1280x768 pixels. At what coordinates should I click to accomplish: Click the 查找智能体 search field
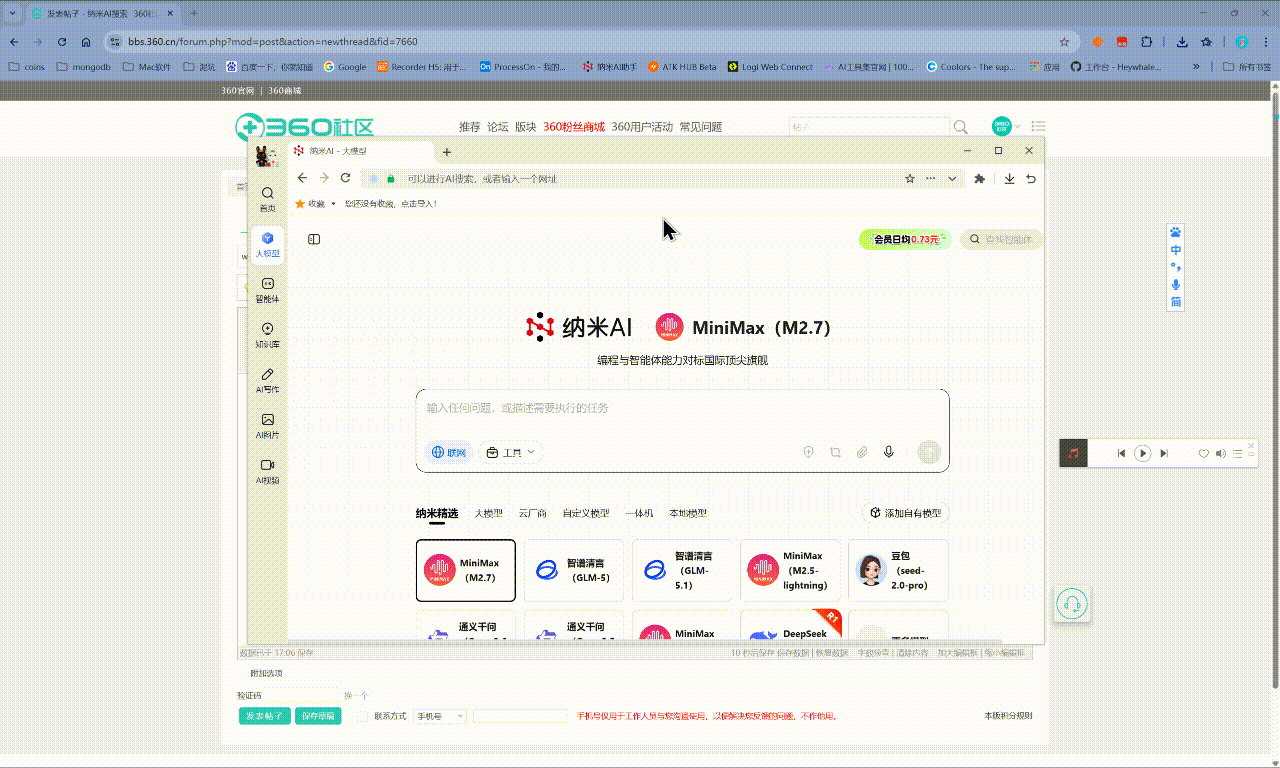1002,239
